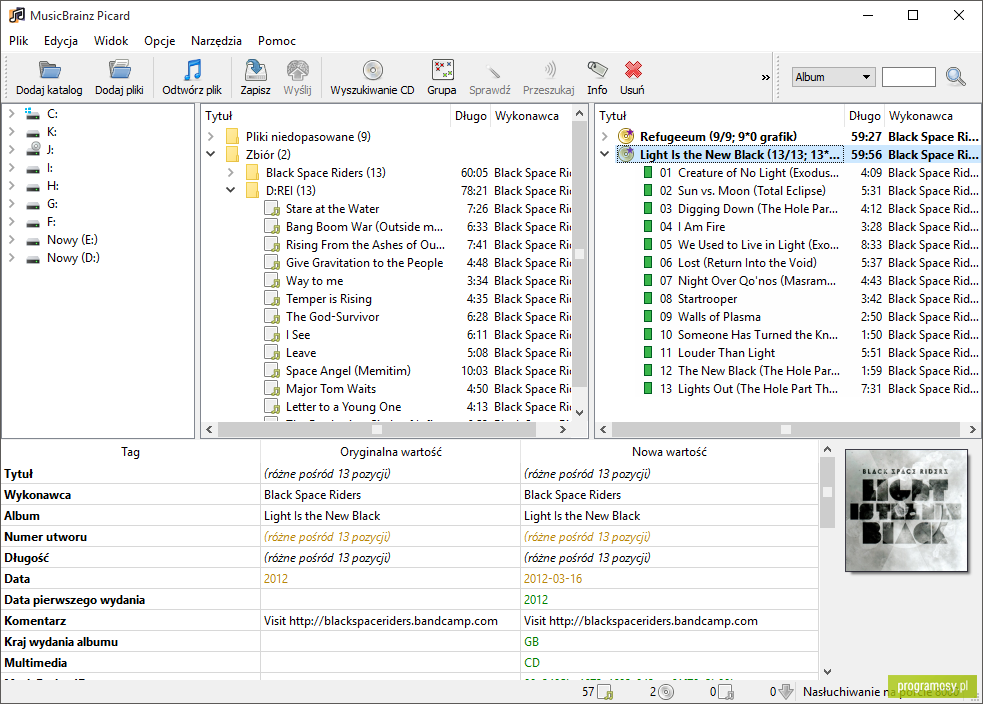The height and width of the screenshot is (704, 983).
Task: Click the red Usuń remove icon
Action: (633, 70)
